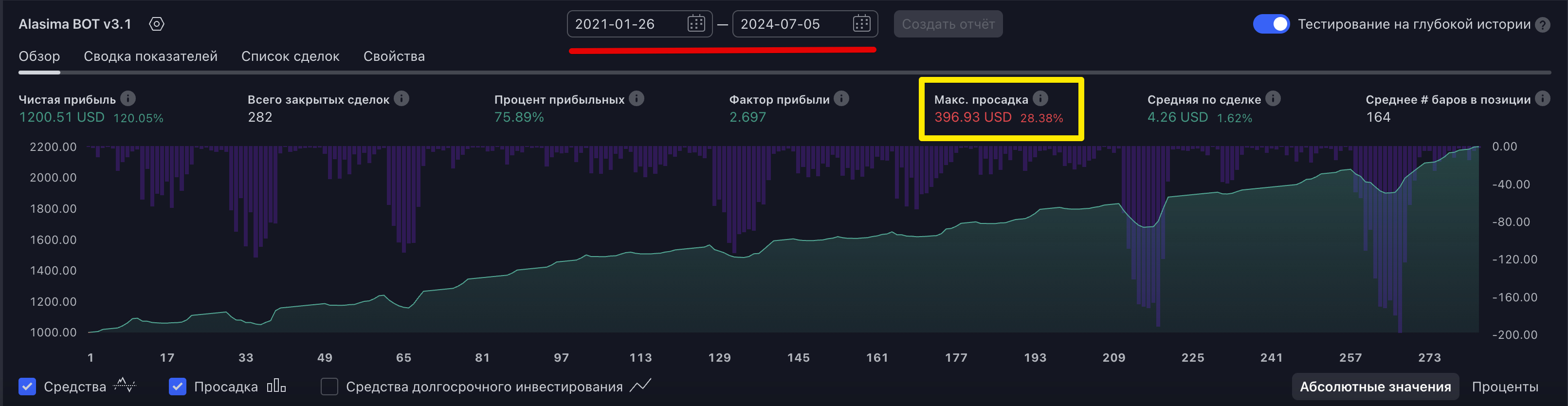
Task: Open calendar for start date 2021-01-26
Action: 696,24
